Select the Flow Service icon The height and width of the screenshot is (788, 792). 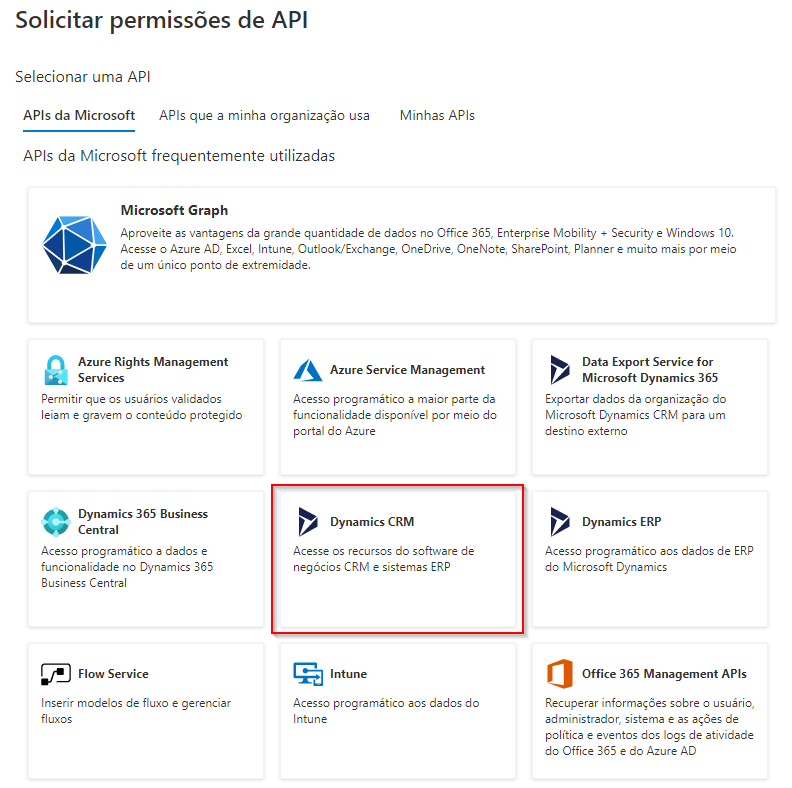pyautogui.click(x=56, y=674)
